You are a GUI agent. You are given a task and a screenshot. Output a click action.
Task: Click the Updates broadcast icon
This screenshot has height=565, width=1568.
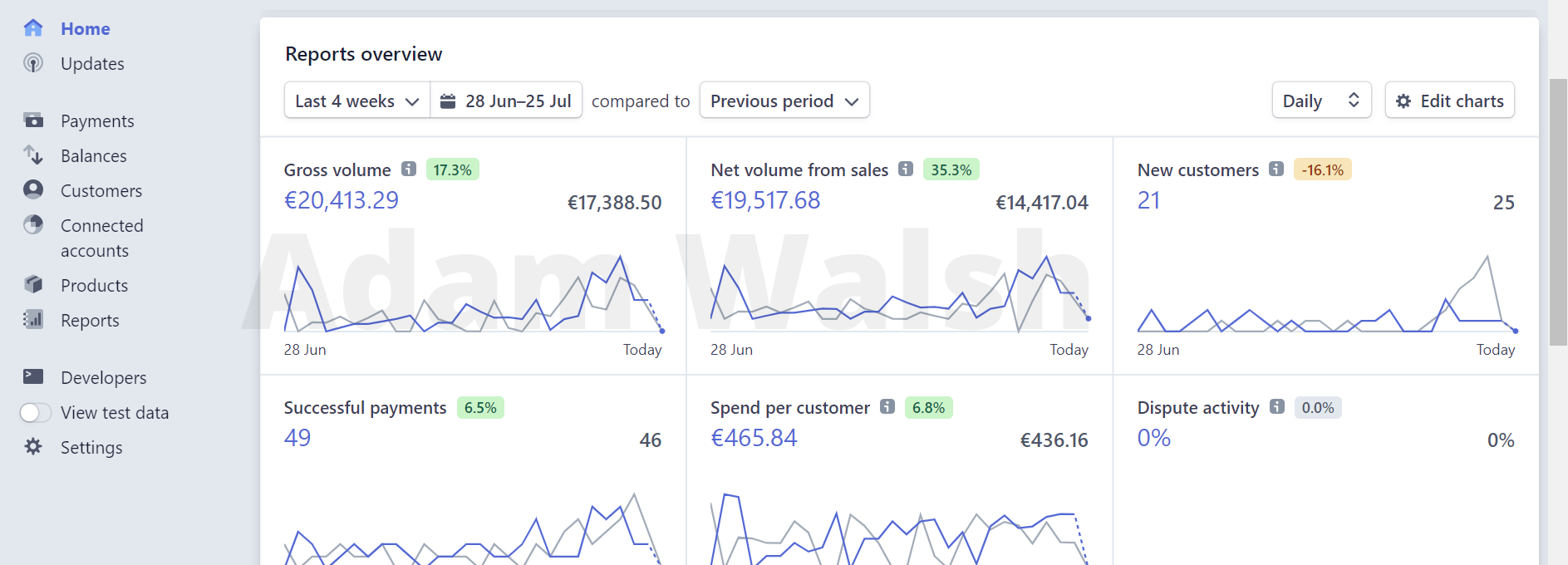[33, 63]
